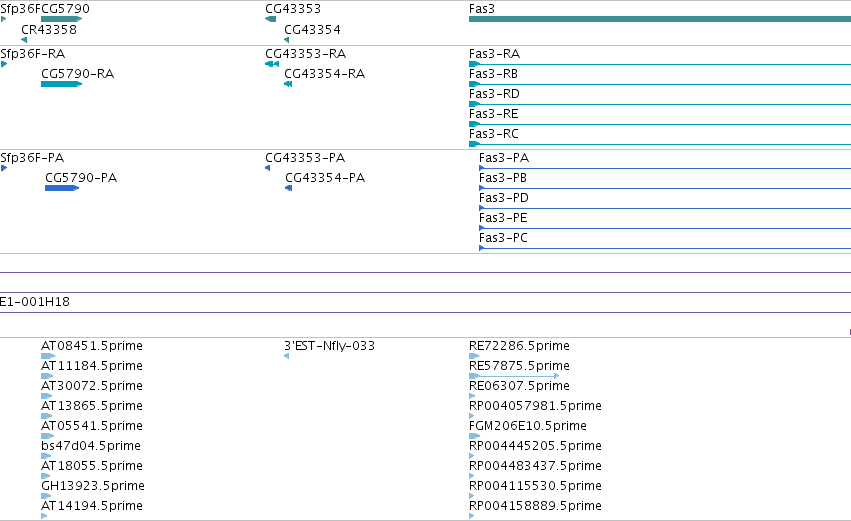
Task: Click the Fas3-RC transcript label
Action: 494,134
